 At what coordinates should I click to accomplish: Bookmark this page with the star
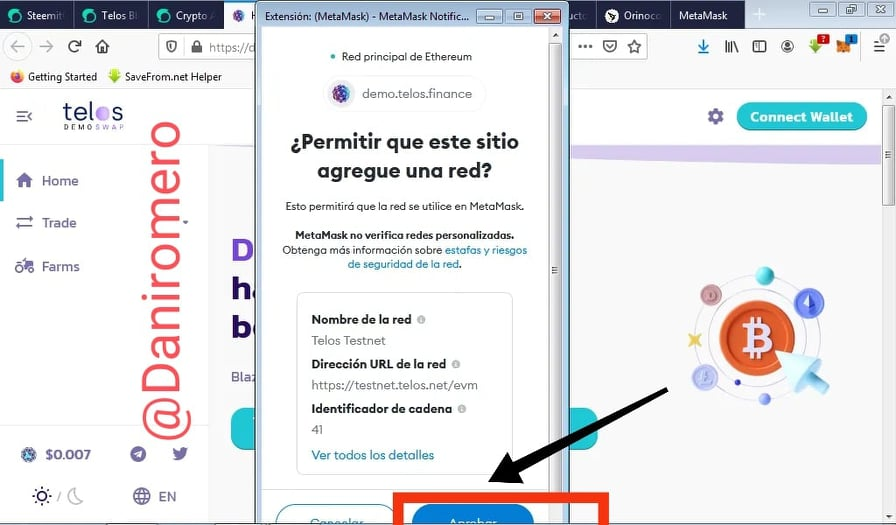[x=634, y=46]
